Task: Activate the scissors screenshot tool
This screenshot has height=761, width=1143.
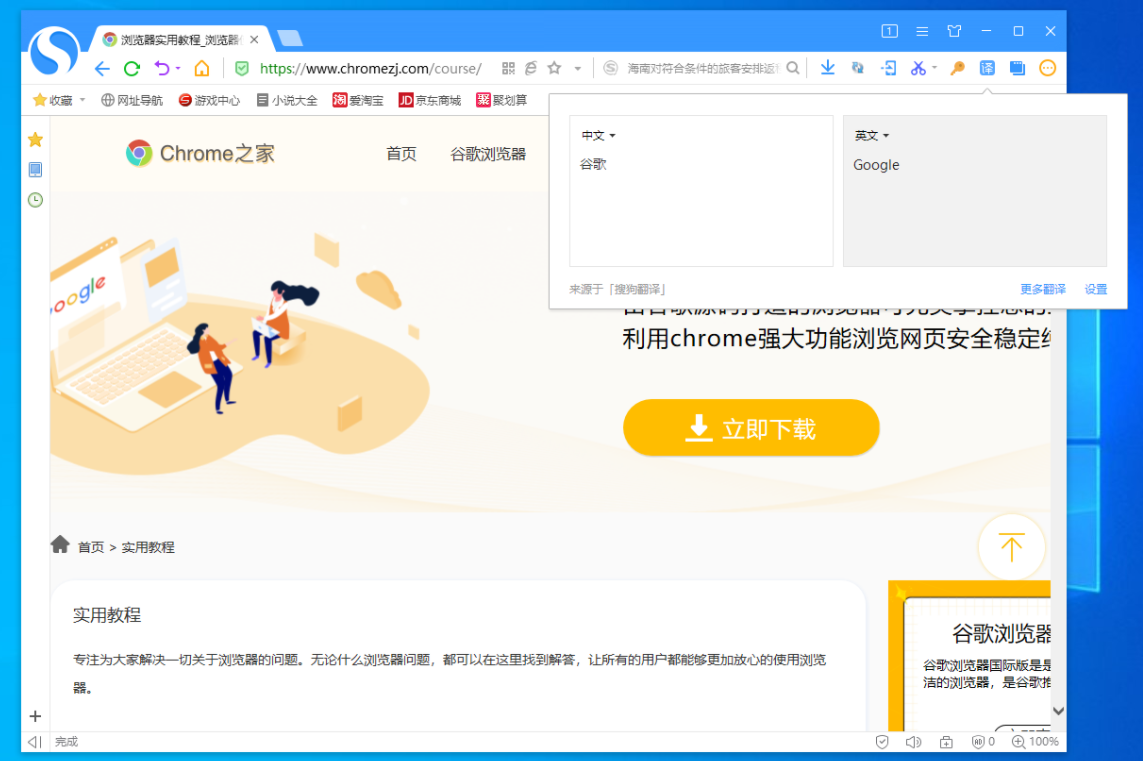Action: 918,69
